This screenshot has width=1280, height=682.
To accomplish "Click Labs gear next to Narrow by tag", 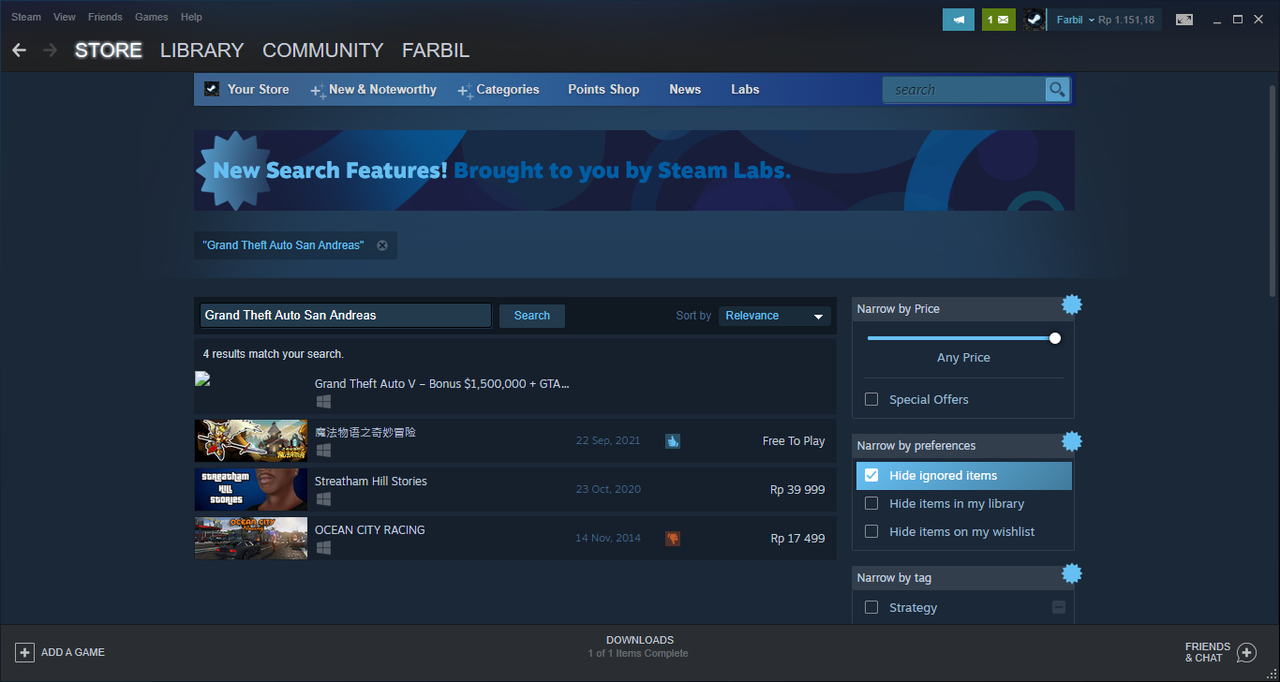I will coord(1071,573).
